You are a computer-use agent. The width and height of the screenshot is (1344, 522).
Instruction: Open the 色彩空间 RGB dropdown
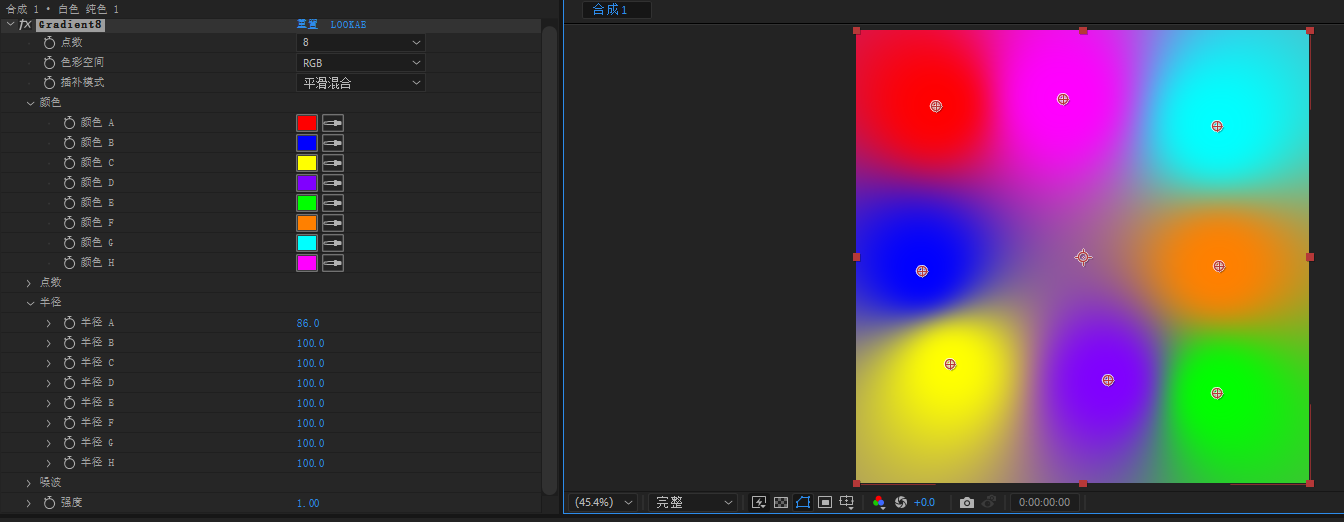(361, 62)
